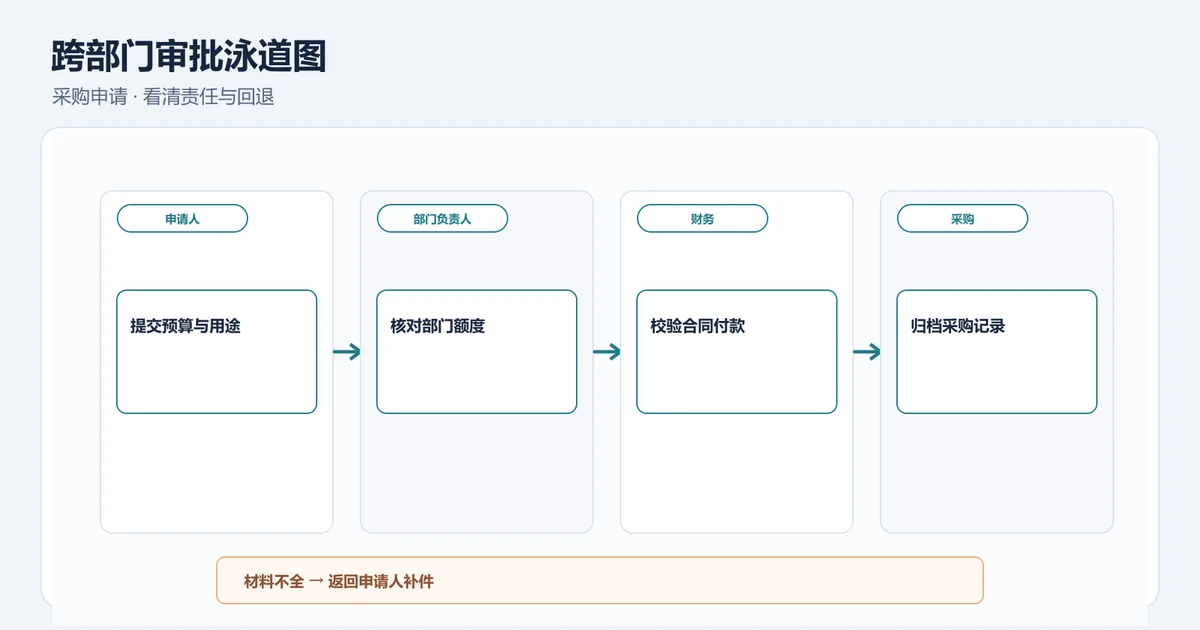Open the 核对部门额度 step card
This screenshot has width=1200, height=630.
pyautogui.click(x=477, y=352)
